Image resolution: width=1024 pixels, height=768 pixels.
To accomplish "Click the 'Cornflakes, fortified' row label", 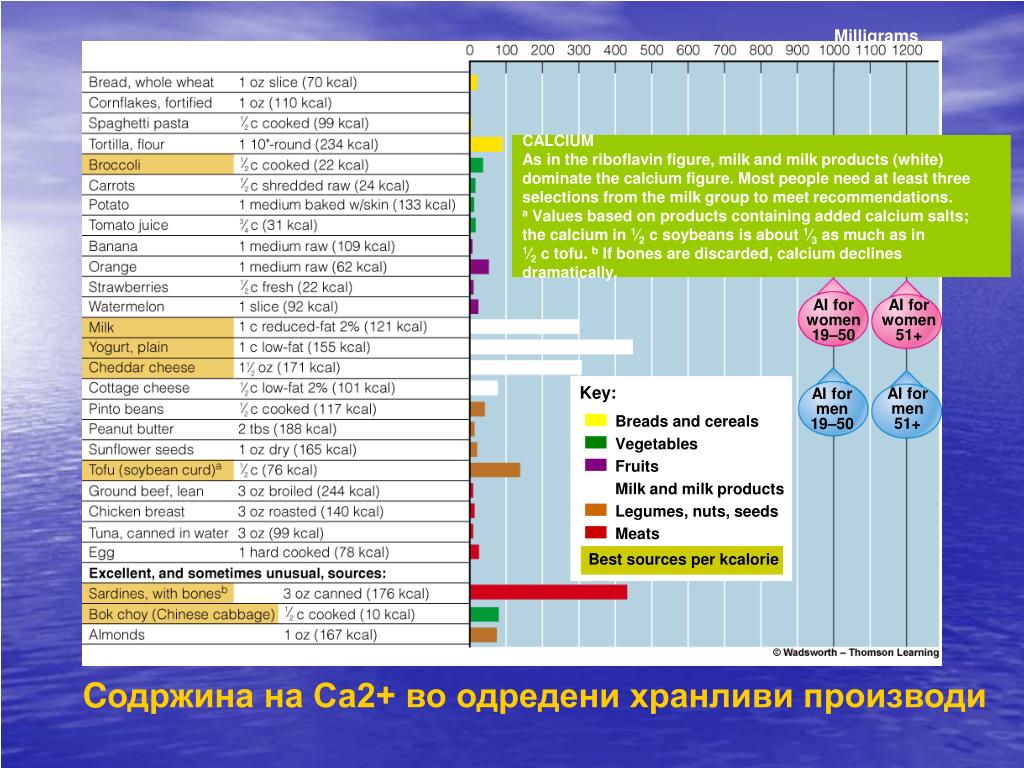I will pos(150,103).
